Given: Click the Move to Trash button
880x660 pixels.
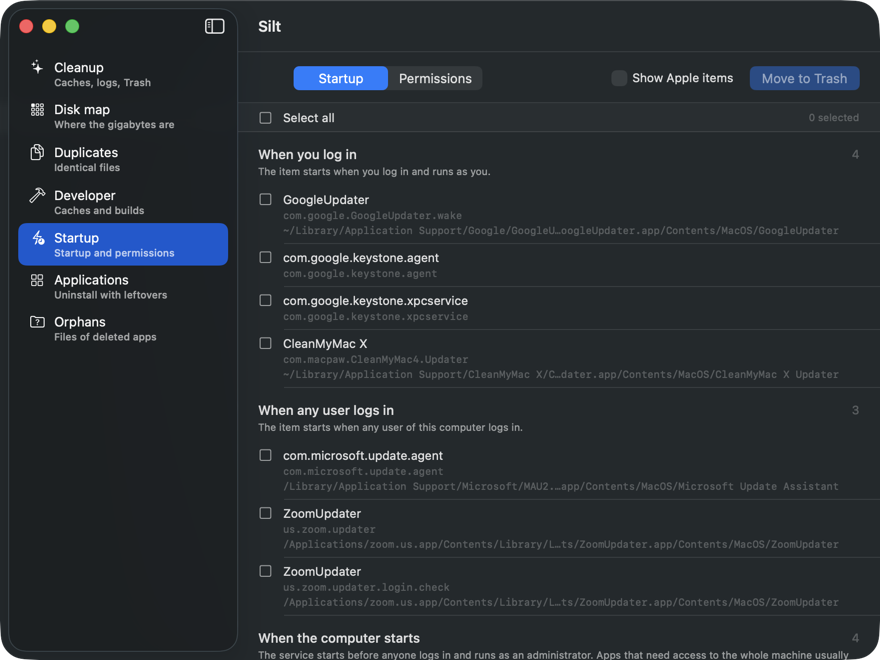Looking at the screenshot, I should point(804,78).
